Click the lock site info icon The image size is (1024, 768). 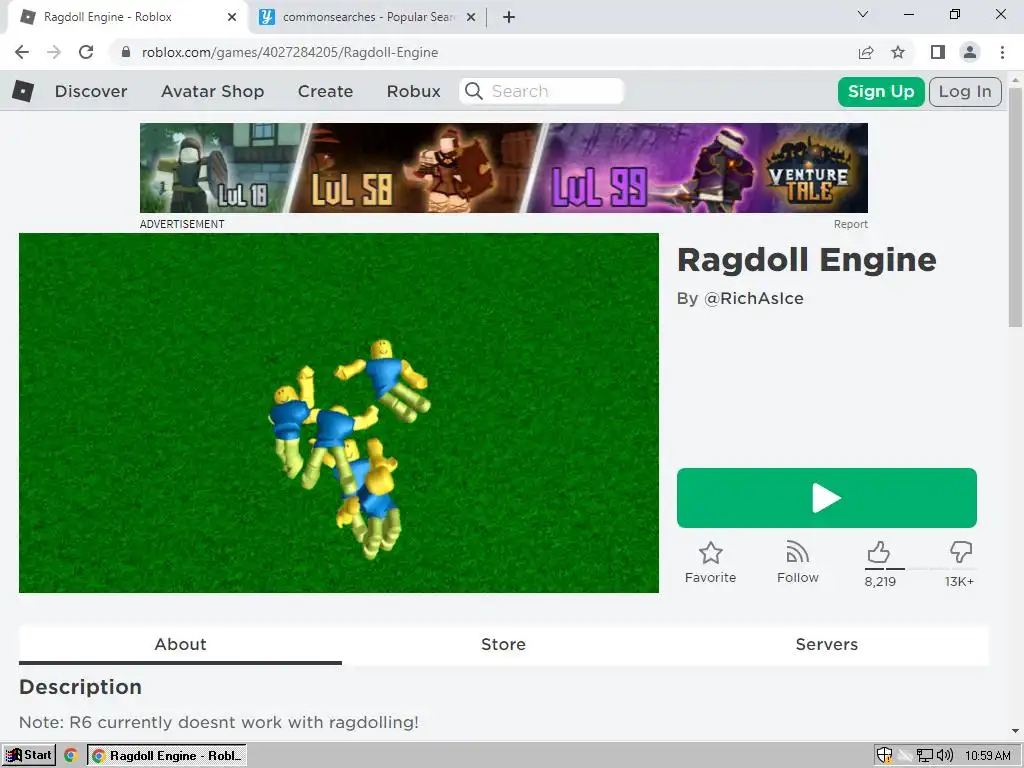pyautogui.click(x=126, y=52)
